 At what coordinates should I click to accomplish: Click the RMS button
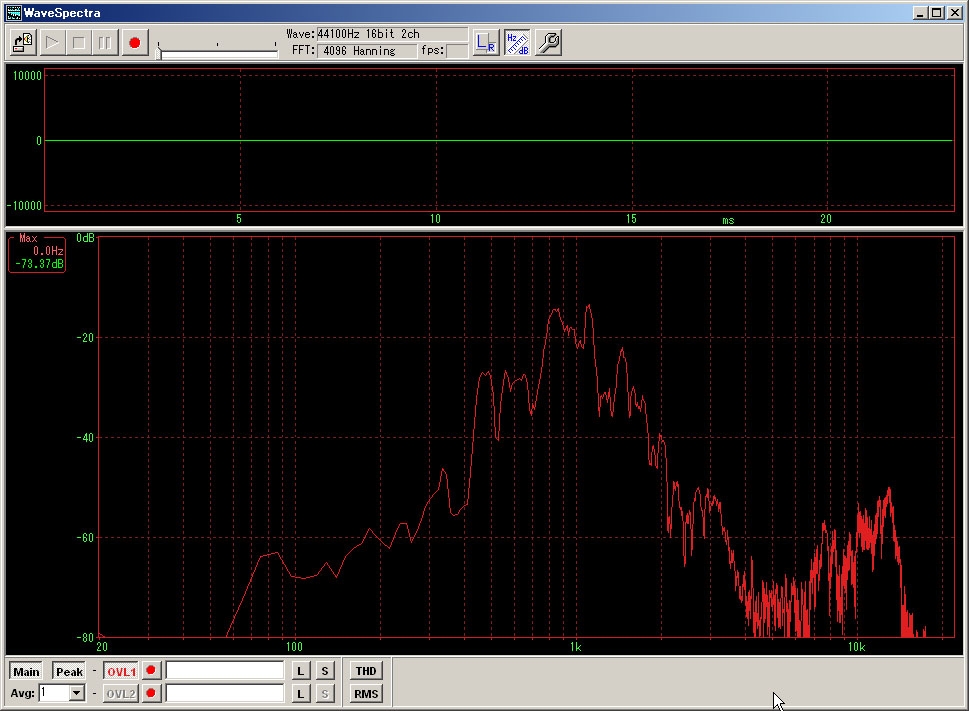coord(366,693)
